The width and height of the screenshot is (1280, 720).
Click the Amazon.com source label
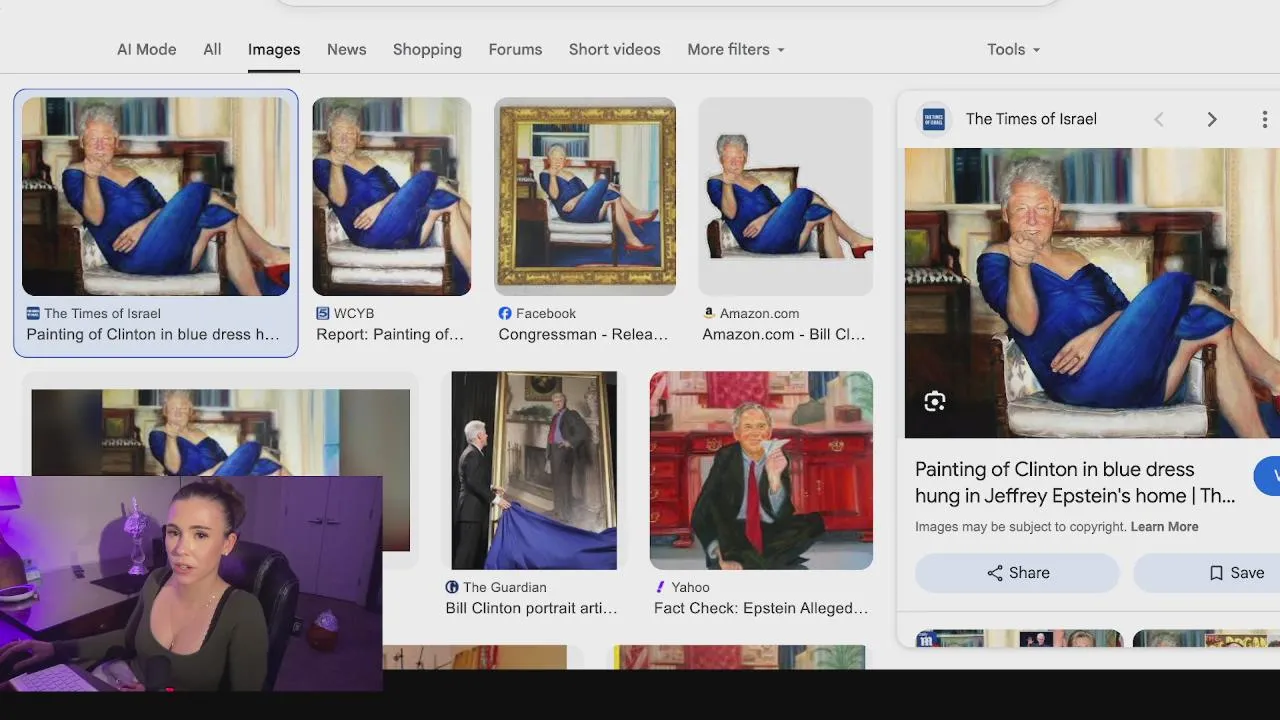759,313
